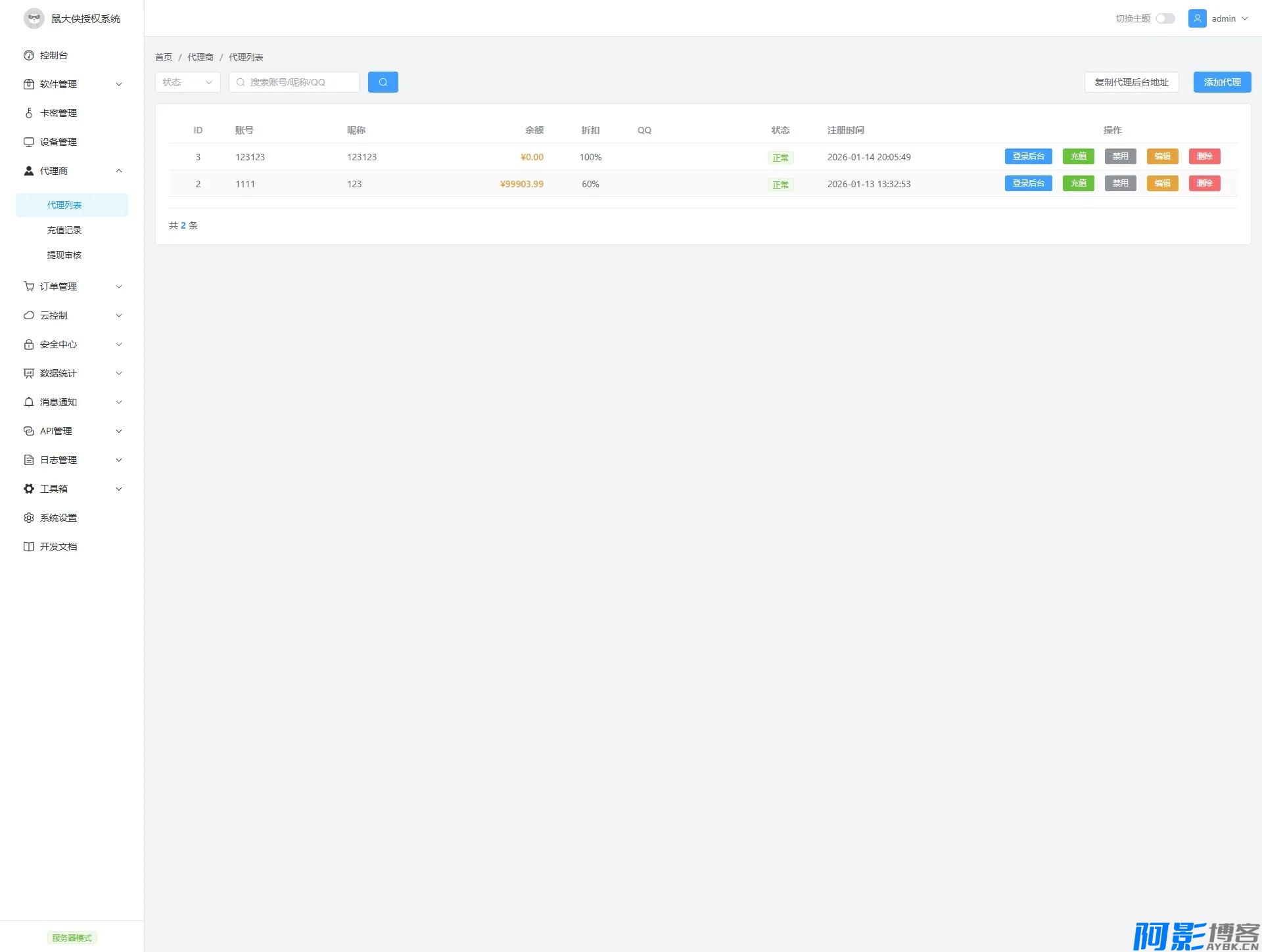Click 复制代理后台地址 button
Viewport: 1262px width, 952px height.
click(1131, 82)
